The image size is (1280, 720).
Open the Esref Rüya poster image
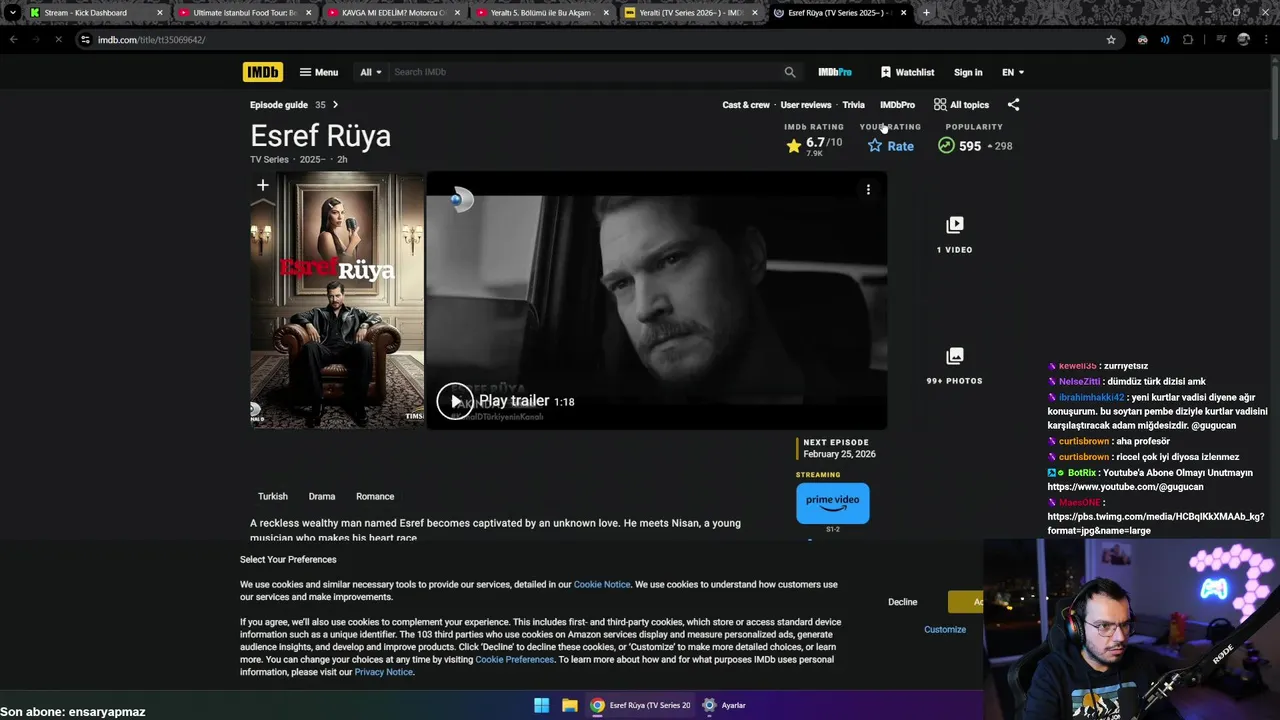(x=337, y=301)
